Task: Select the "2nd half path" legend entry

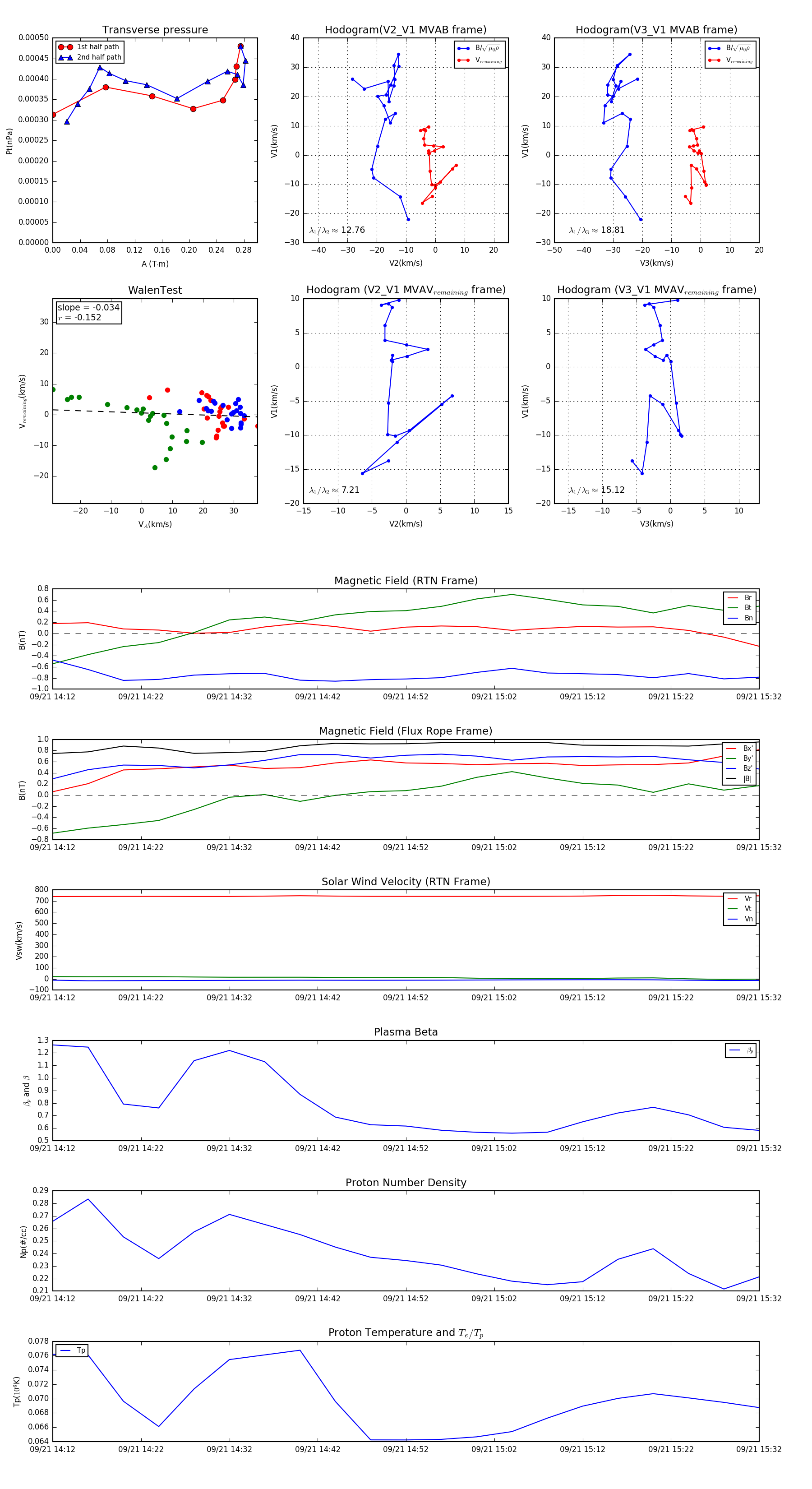Action: coord(89,57)
